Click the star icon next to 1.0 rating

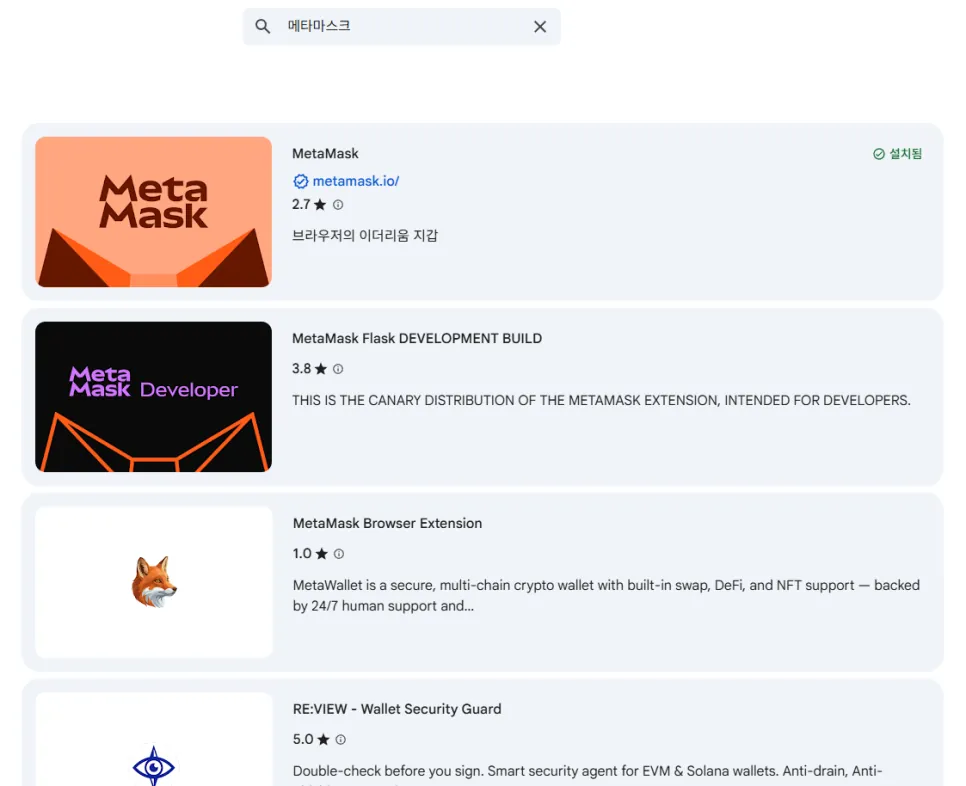322,554
